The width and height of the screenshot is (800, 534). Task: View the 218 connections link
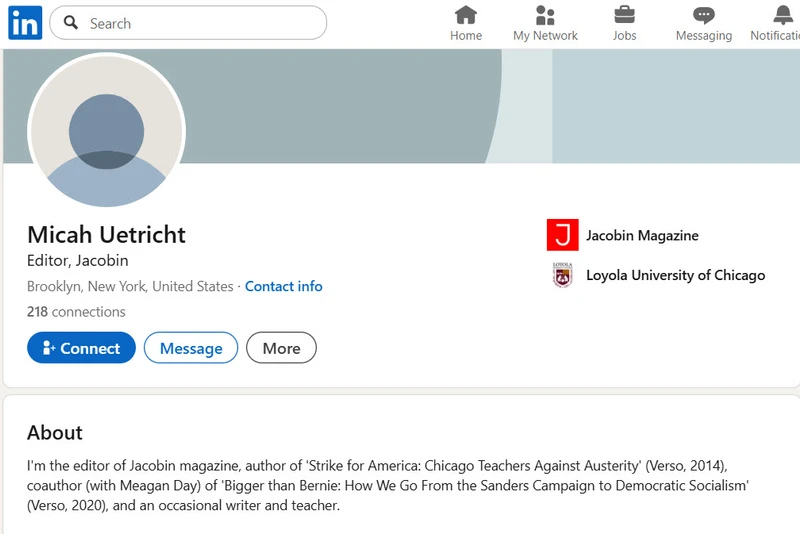click(76, 312)
